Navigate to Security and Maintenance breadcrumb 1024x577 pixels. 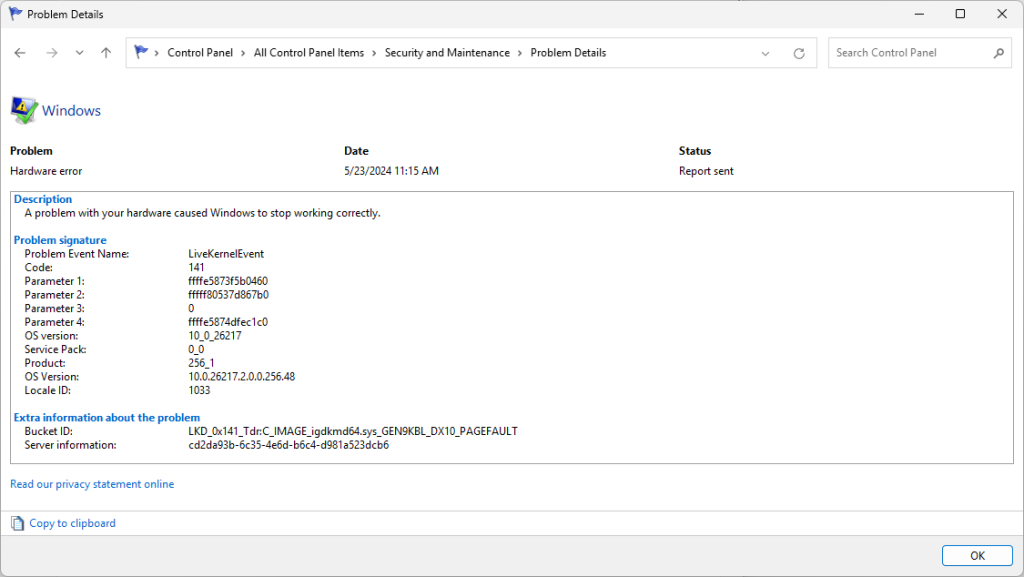pyautogui.click(x=447, y=52)
